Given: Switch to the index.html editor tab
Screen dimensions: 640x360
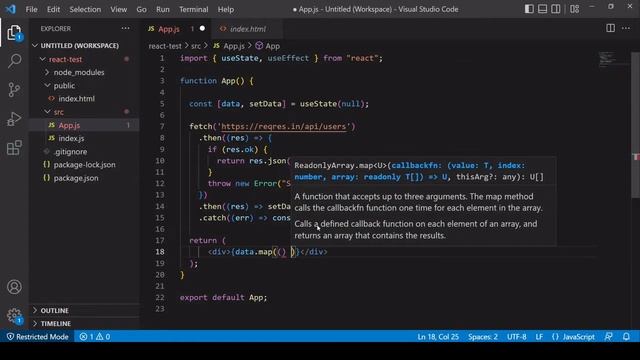Looking at the screenshot, I should (247, 29).
